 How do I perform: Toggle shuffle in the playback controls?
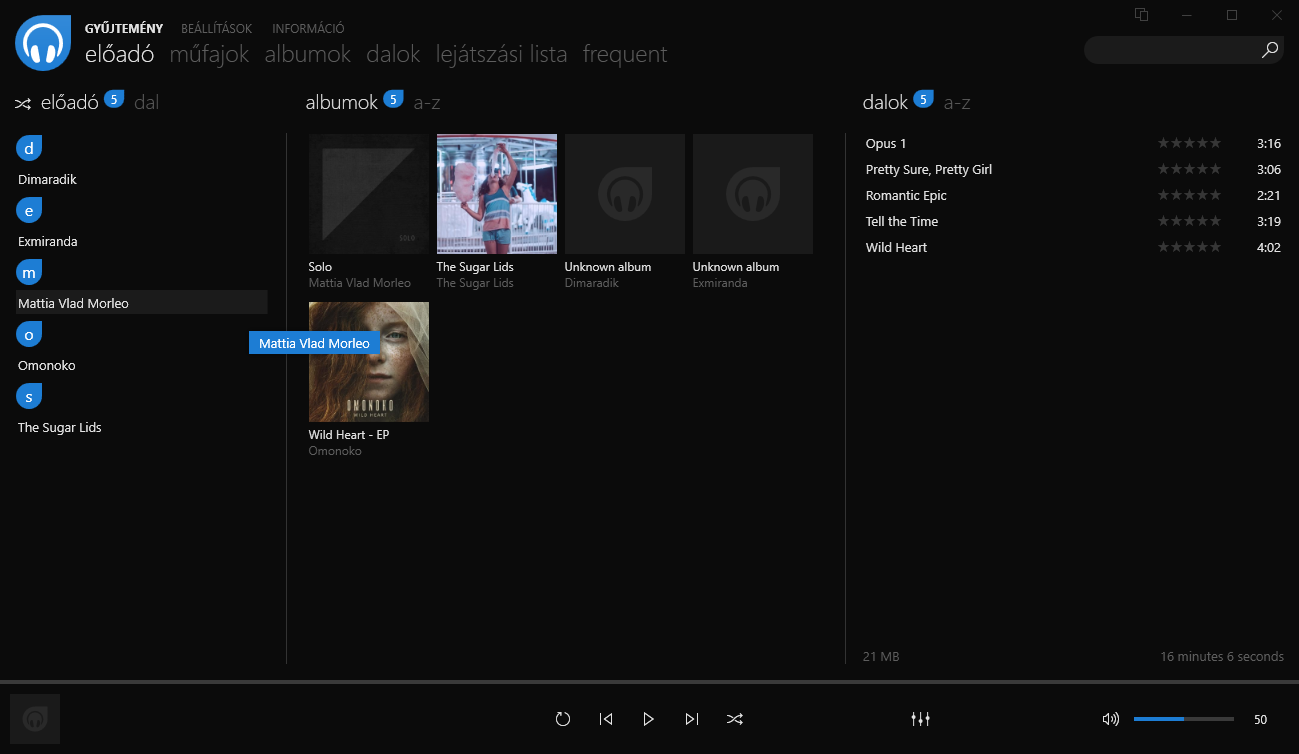734,719
